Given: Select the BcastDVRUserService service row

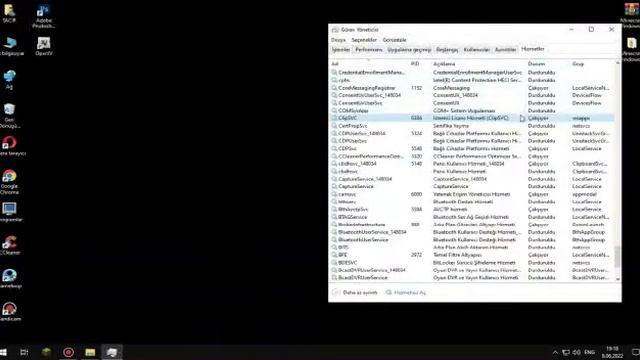Looking at the screenshot, I should pos(472,278).
